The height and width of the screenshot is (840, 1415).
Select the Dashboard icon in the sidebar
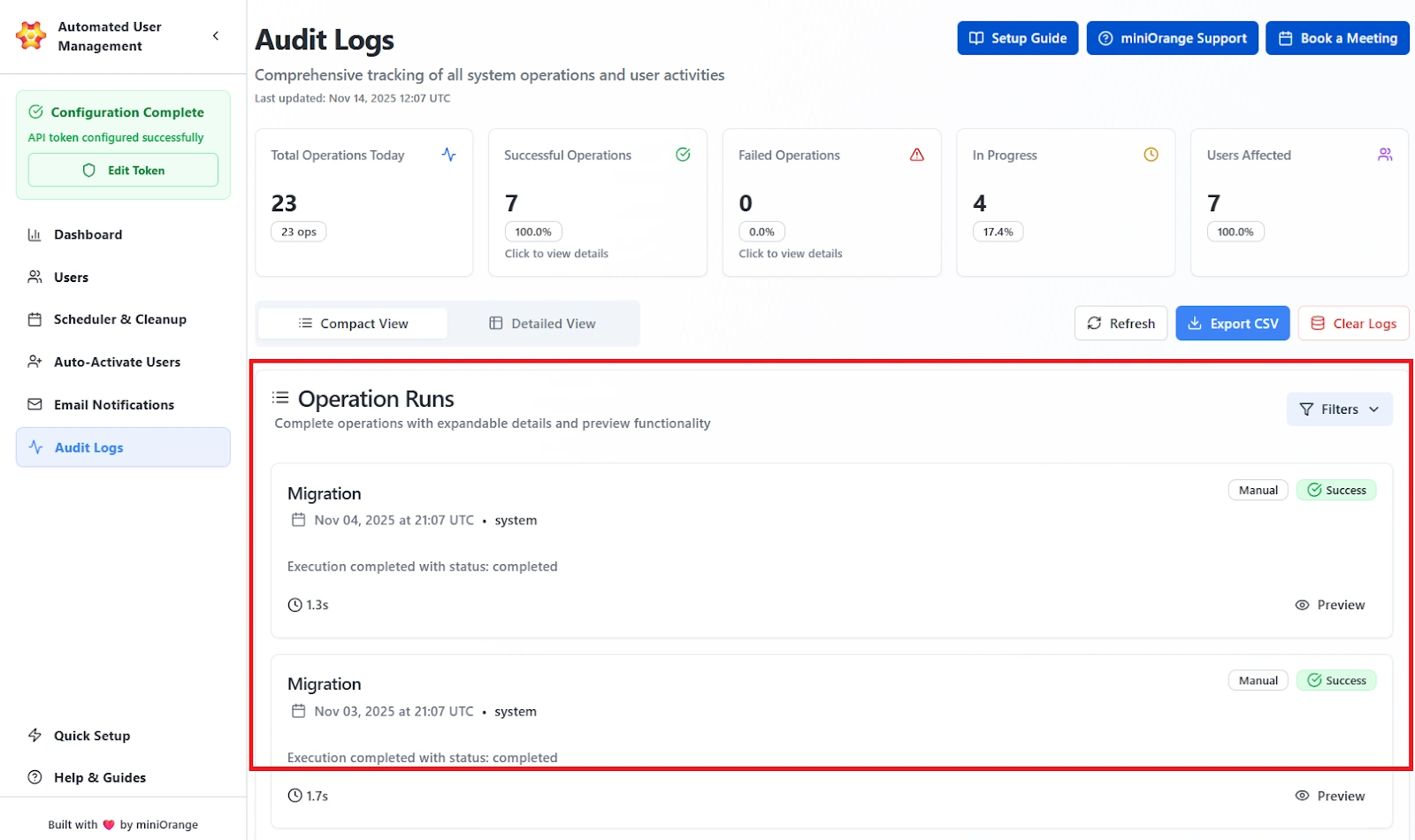coord(35,234)
